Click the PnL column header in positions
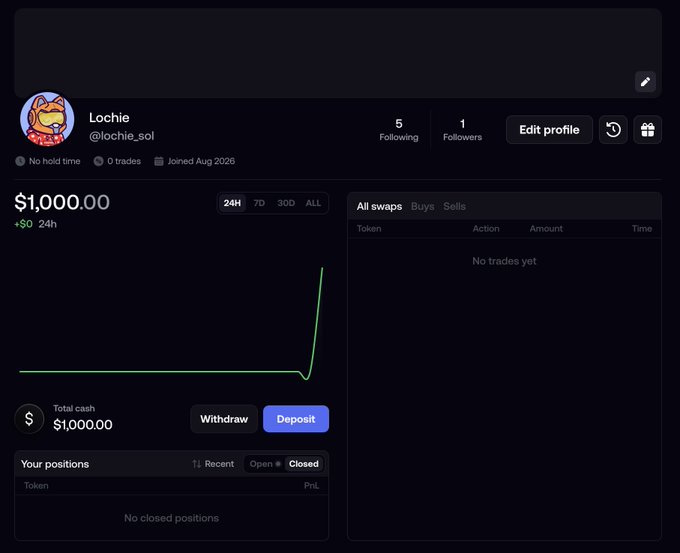680x553 pixels. tap(311, 485)
